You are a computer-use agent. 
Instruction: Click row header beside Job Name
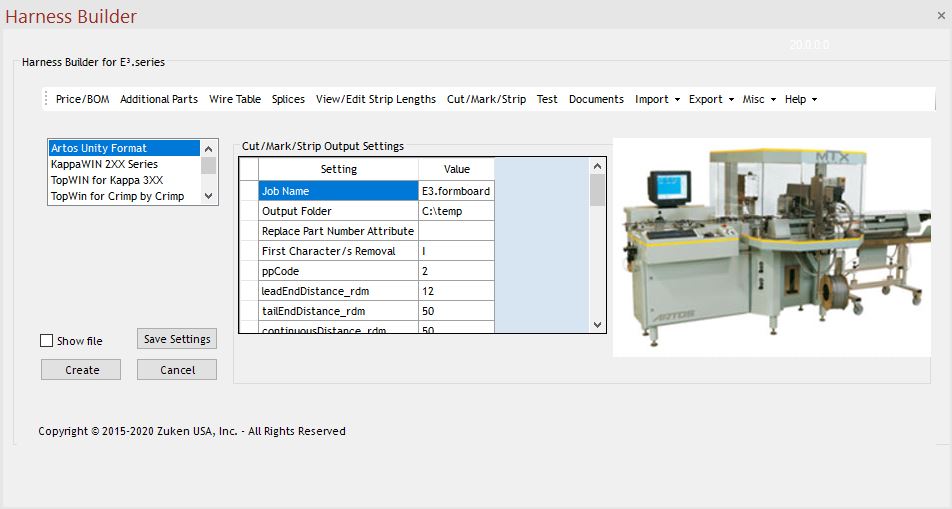point(249,191)
